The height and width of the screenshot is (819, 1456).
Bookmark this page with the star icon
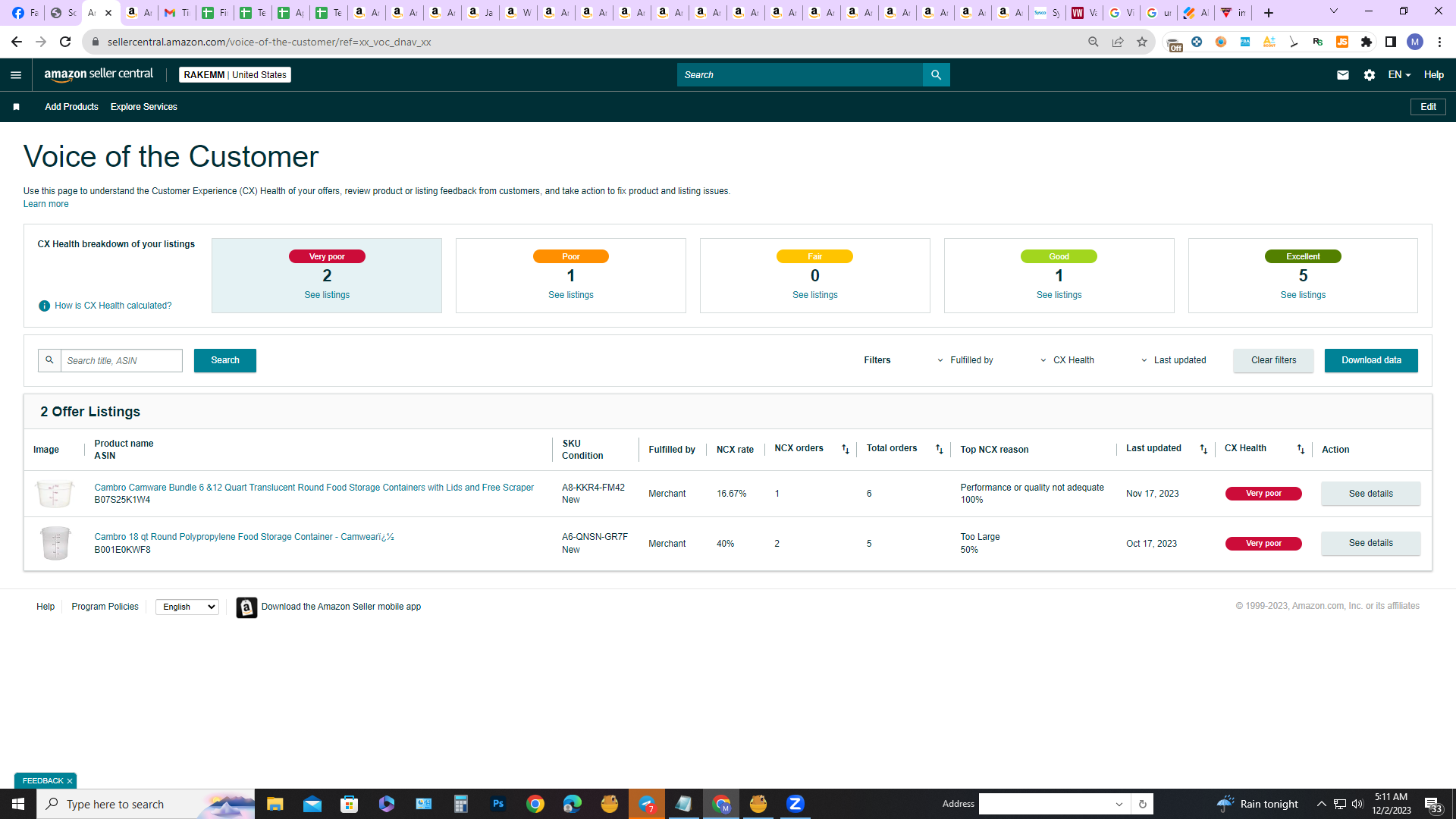(x=1141, y=42)
